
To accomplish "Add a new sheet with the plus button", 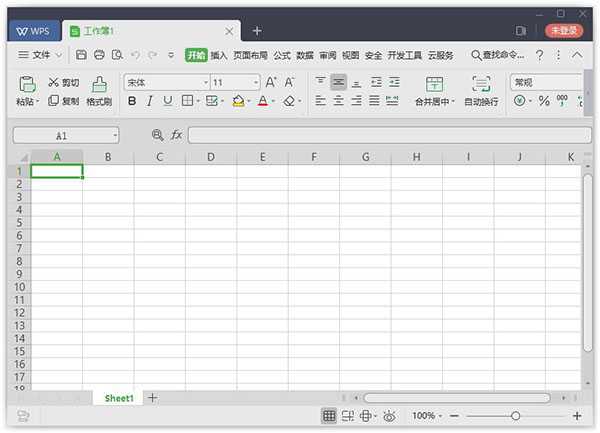I will click(153, 398).
